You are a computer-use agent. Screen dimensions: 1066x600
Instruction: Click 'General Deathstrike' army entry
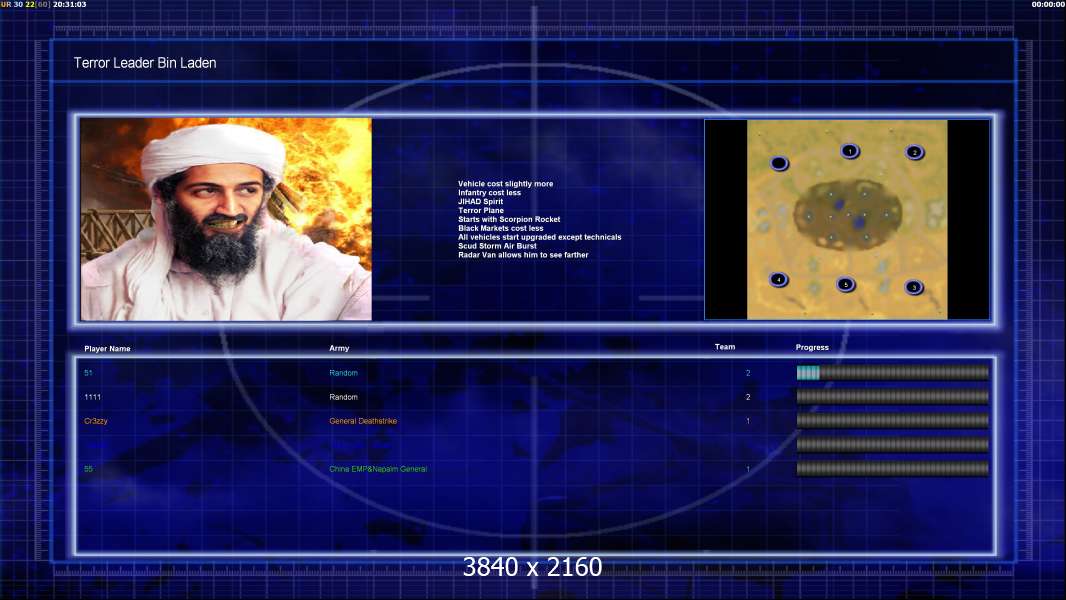tap(363, 421)
